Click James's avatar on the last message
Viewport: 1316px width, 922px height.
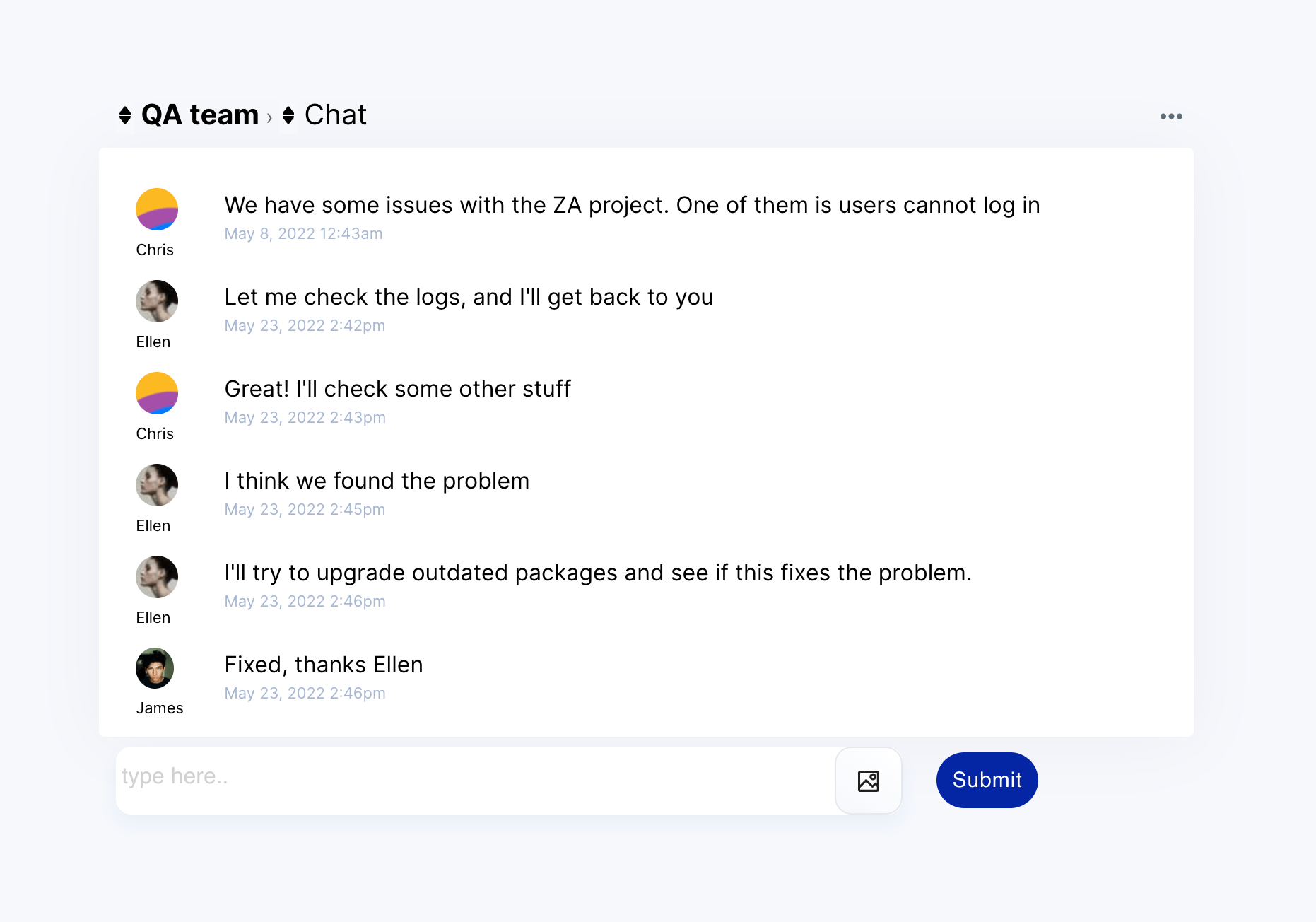(x=156, y=667)
